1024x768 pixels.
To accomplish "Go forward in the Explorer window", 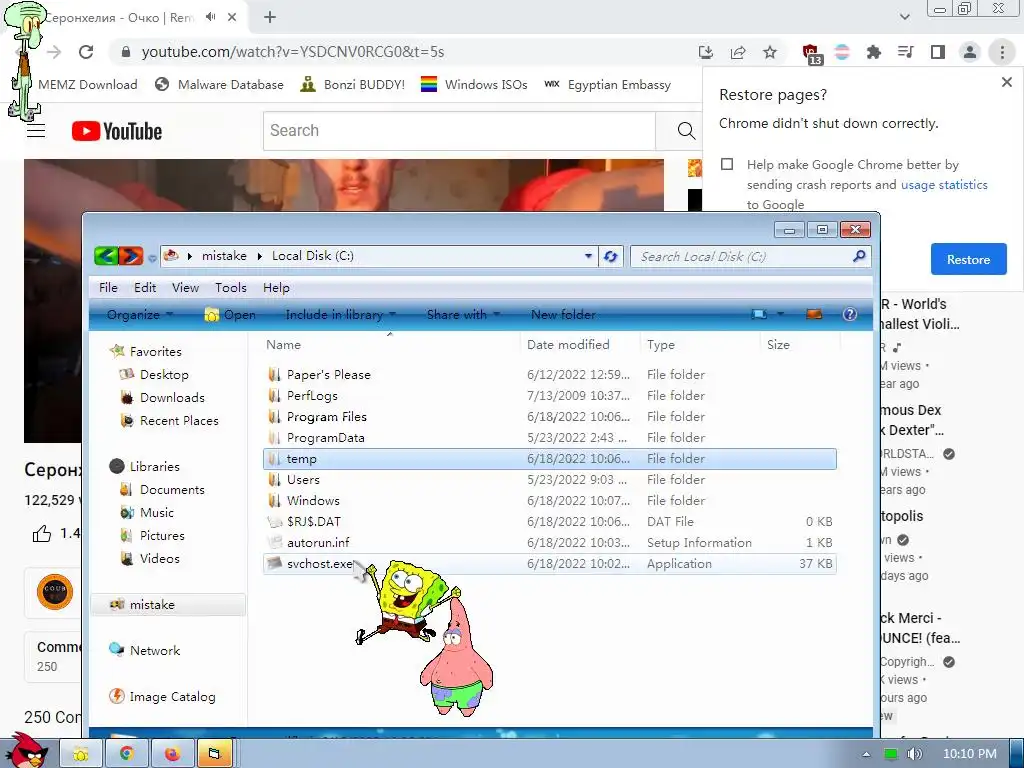I will click(x=131, y=256).
